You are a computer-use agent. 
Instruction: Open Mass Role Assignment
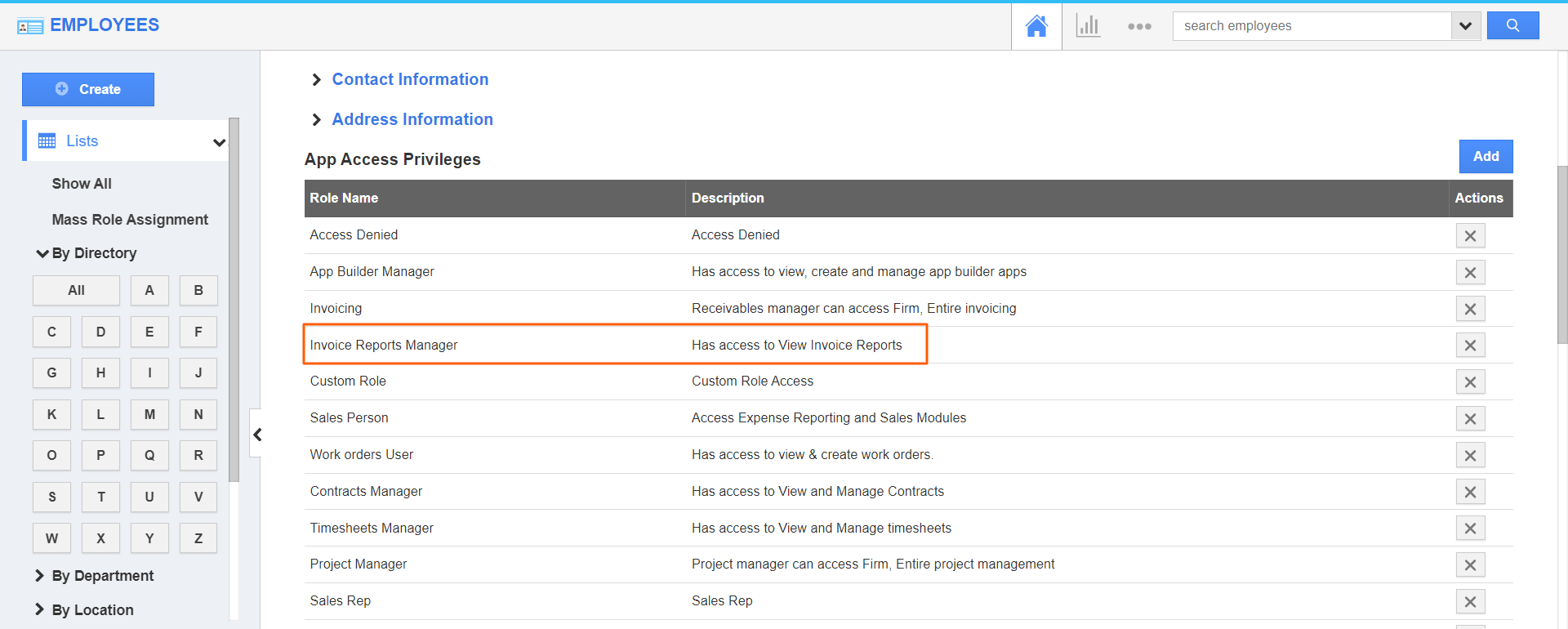(x=130, y=220)
